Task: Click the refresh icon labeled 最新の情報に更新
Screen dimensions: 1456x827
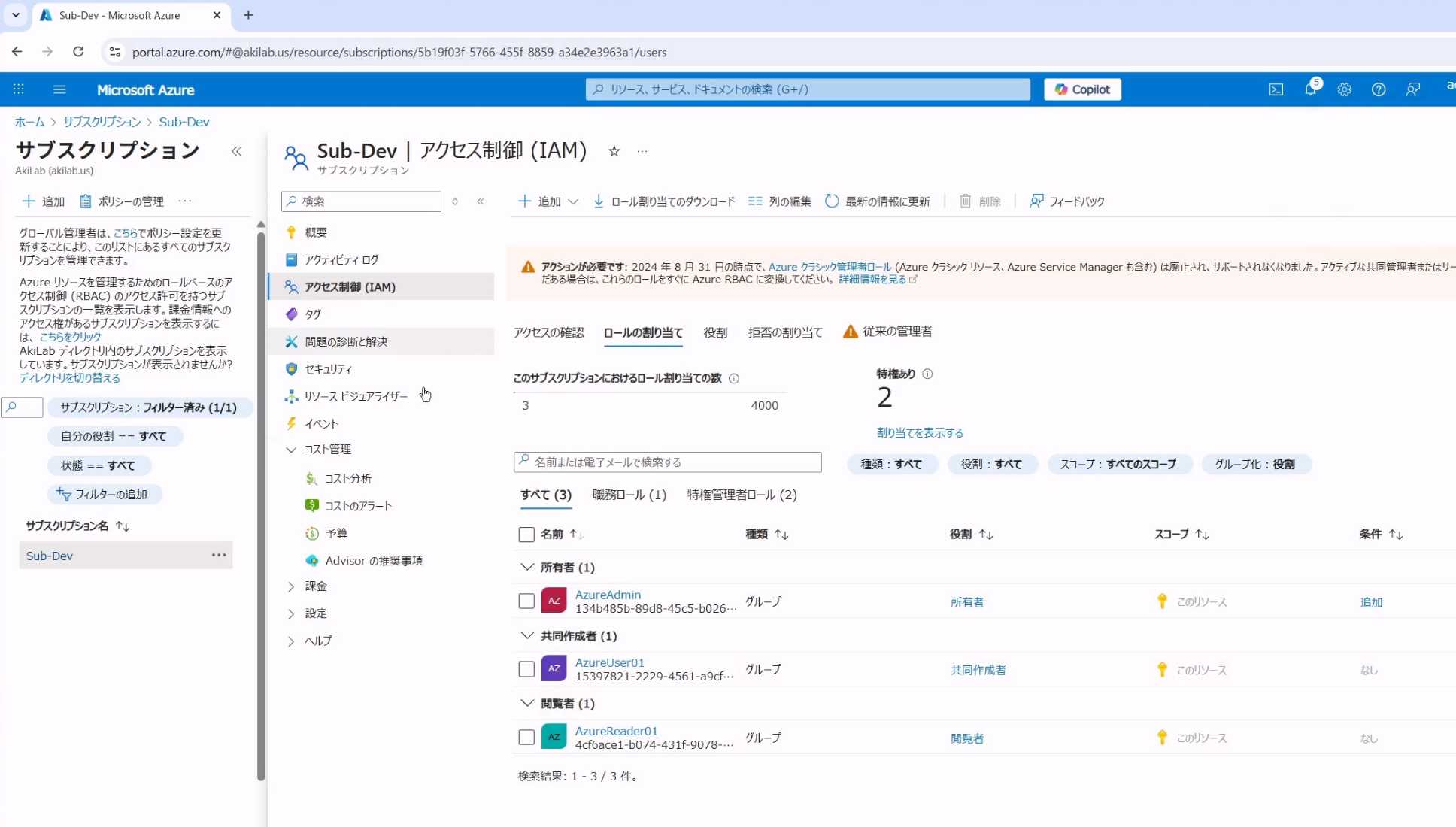Action: (x=832, y=201)
